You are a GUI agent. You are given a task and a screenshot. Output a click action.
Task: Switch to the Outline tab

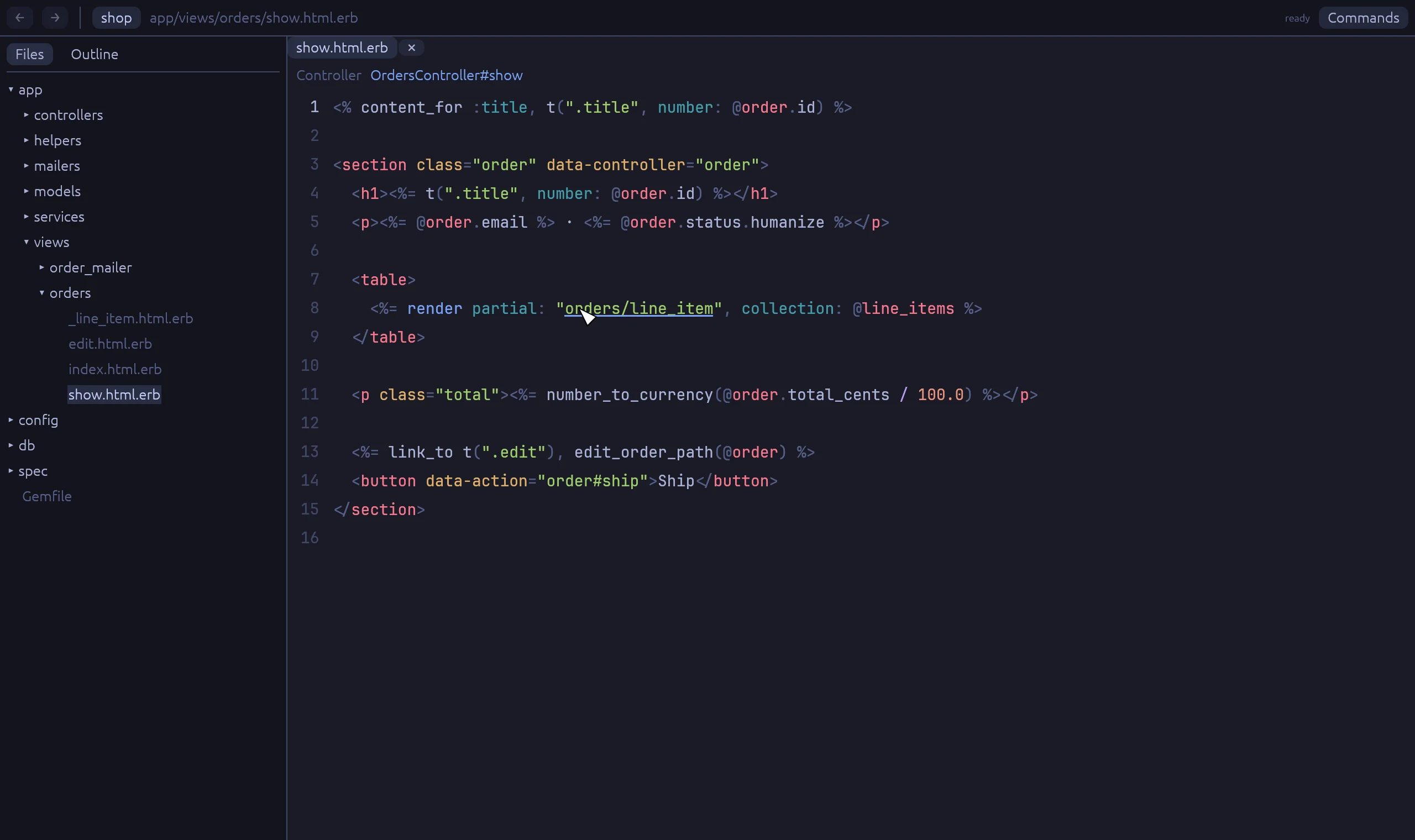point(95,54)
